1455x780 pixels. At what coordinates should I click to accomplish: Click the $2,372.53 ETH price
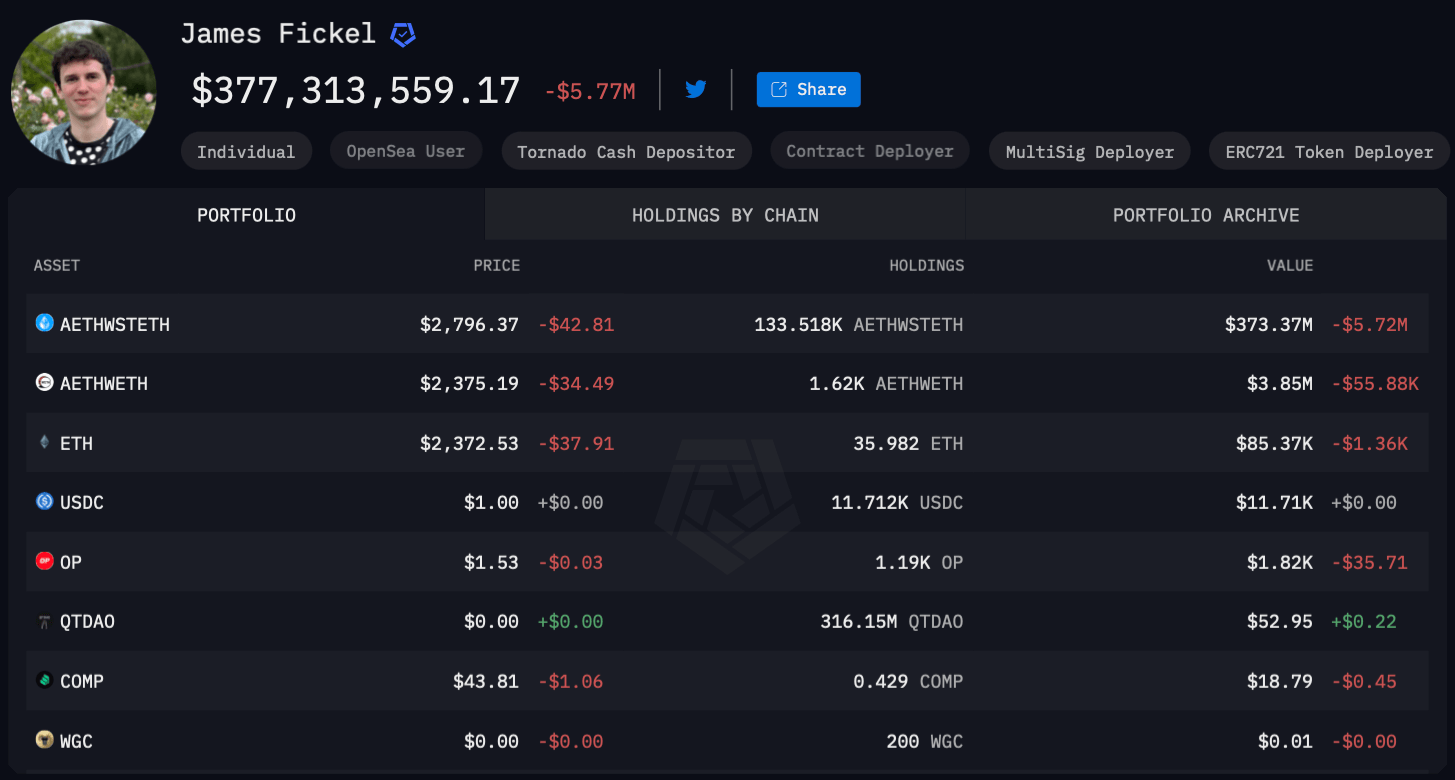[469, 443]
